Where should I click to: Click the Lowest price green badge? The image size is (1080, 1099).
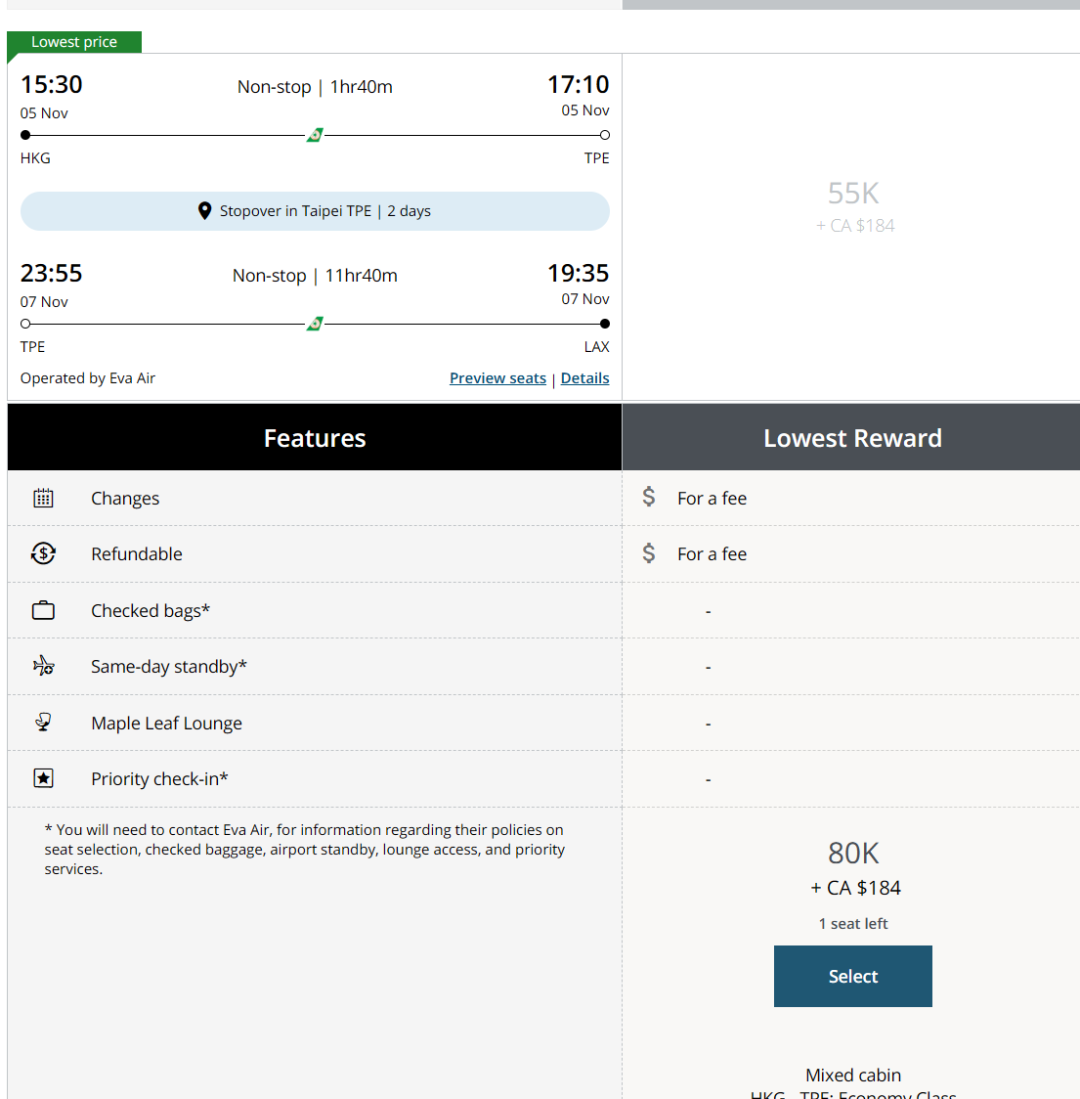[x=74, y=42]
